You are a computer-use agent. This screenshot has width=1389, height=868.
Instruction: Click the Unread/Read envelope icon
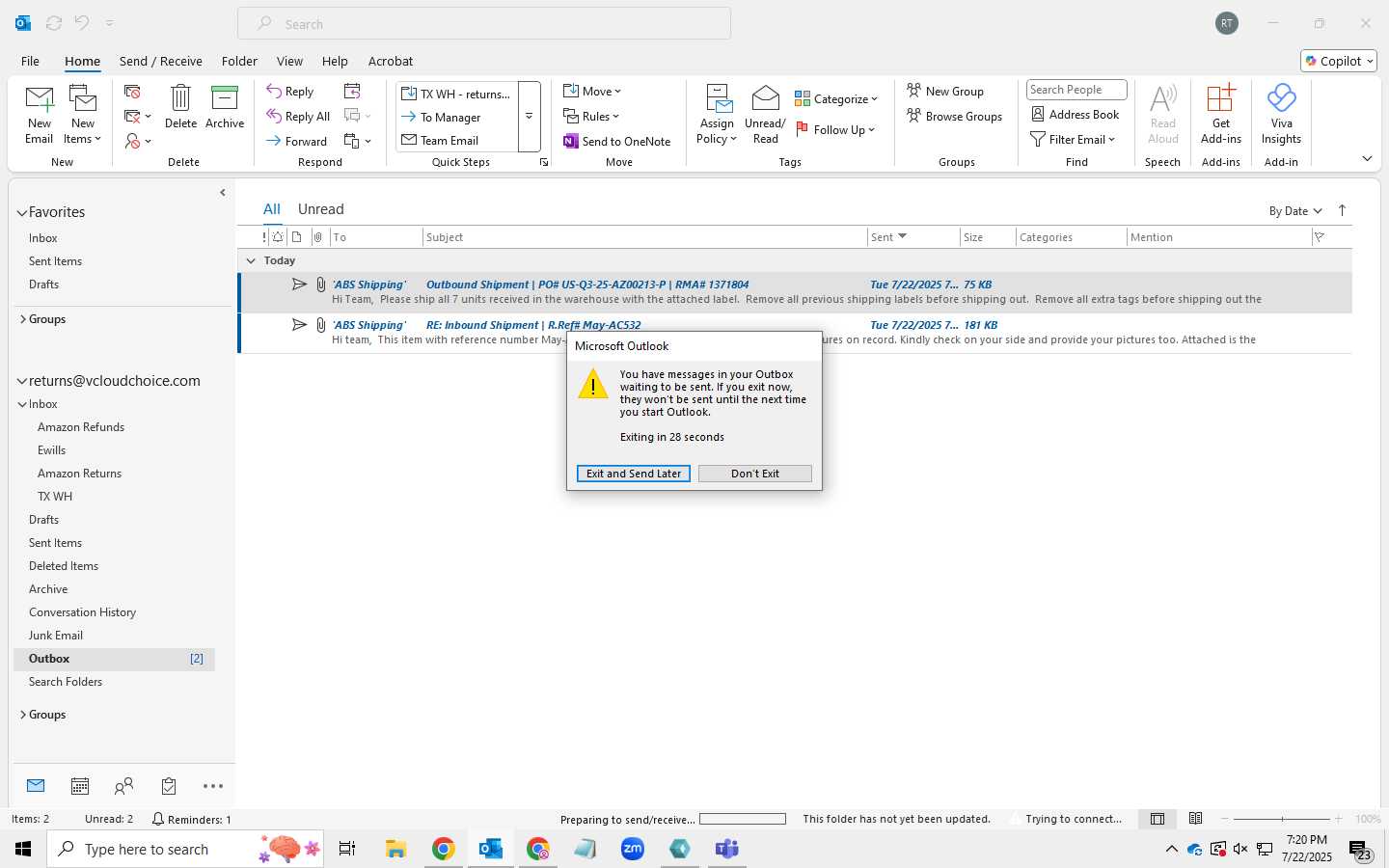pyautogui.click(x=765, y=97)
